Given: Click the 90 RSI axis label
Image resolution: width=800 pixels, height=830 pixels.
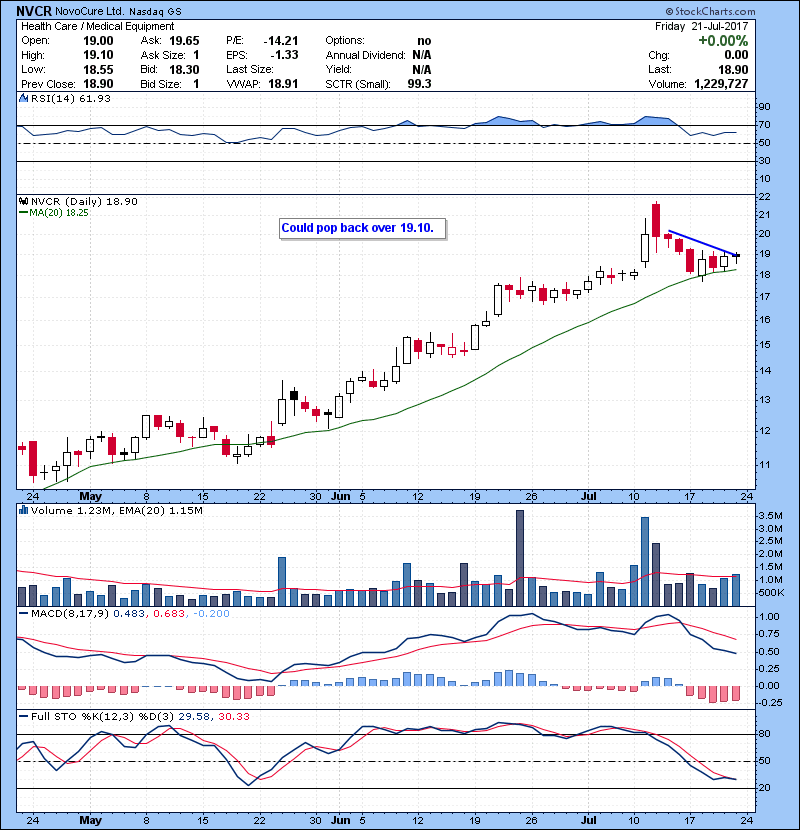Looking at the screenshot, I should tap(765, 107).
